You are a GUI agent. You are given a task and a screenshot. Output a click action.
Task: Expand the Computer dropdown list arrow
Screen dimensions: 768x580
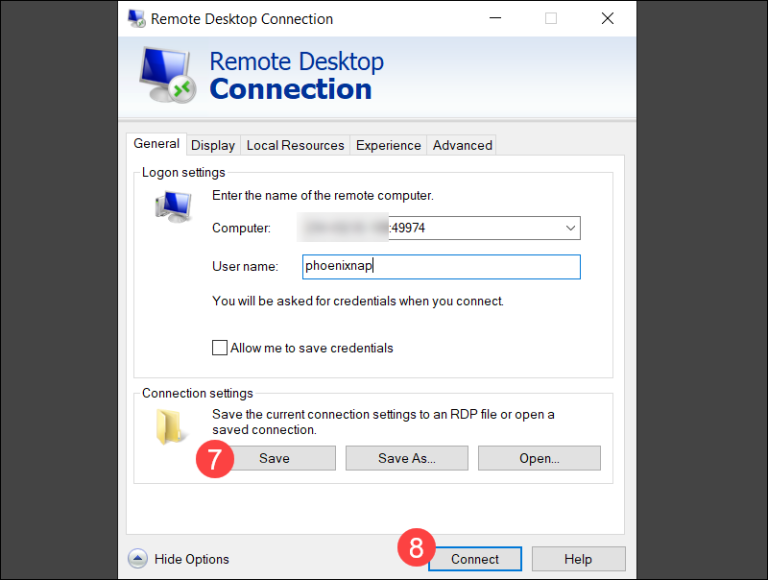(x=570, y=228)
